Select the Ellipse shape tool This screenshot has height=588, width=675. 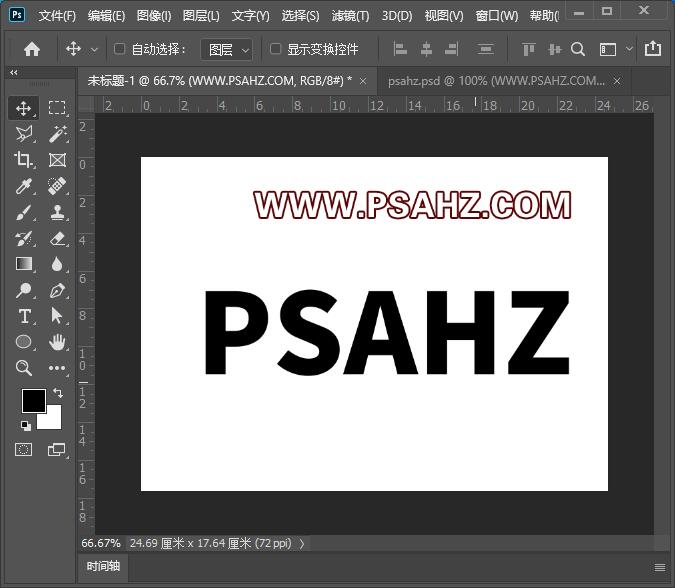(24, 342)
